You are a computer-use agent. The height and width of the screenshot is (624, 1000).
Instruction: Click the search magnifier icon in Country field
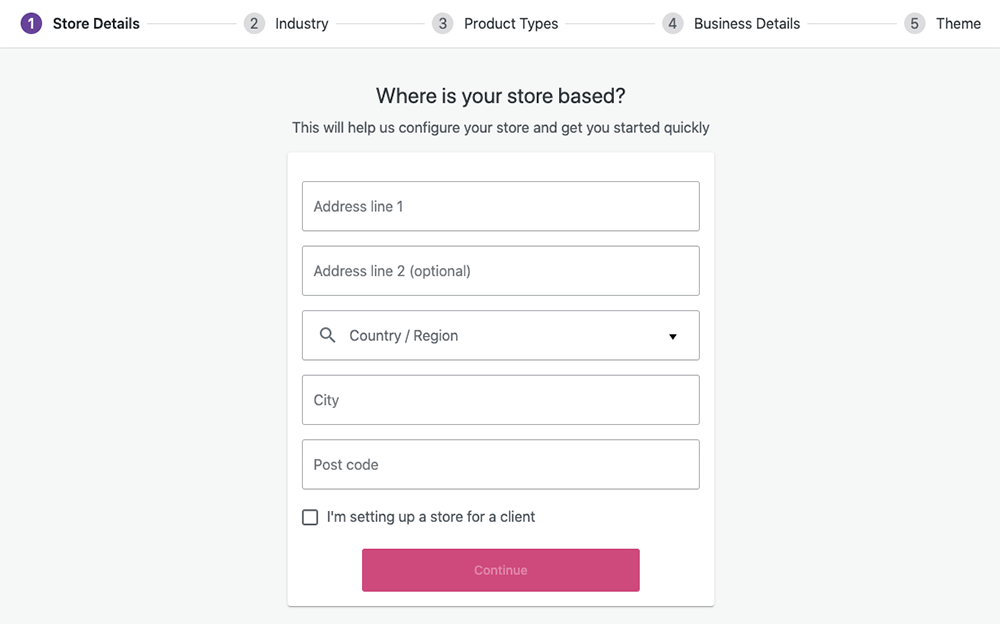click(x=327, y=335)
